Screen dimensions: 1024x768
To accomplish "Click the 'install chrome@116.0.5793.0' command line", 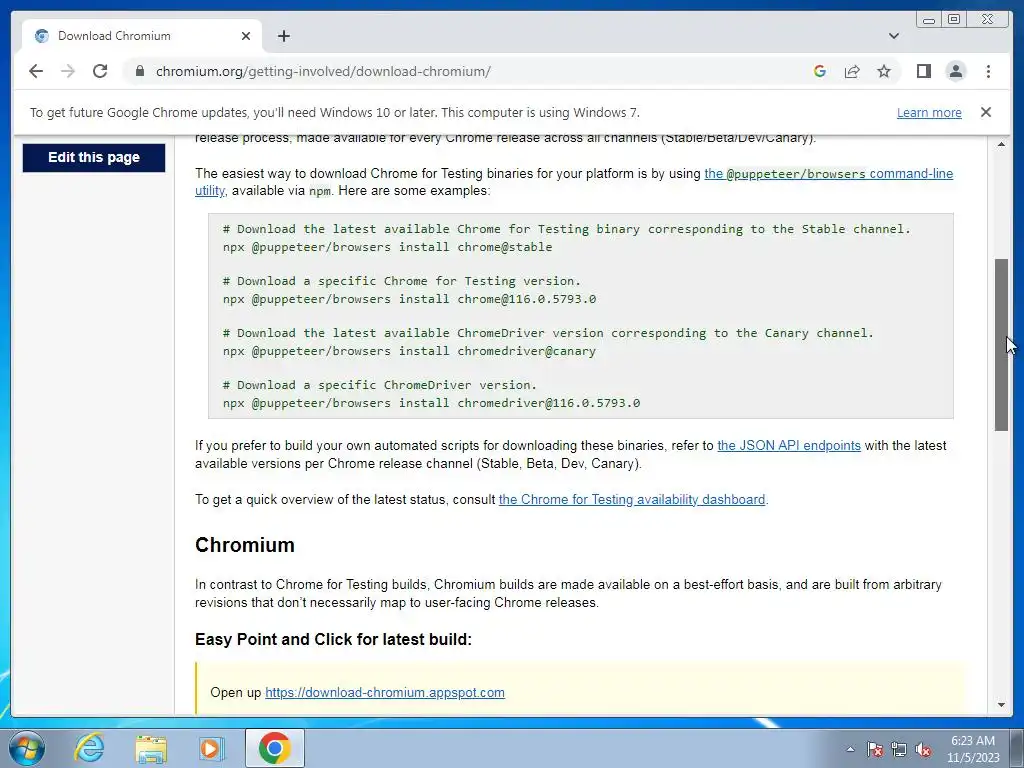I will point(409,299).
